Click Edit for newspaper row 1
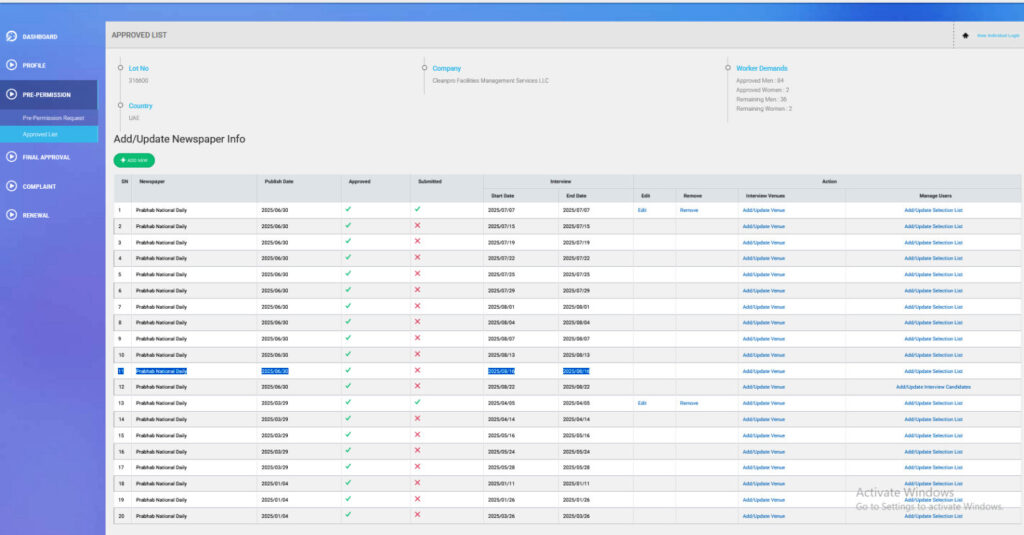 tap(643, 210)
